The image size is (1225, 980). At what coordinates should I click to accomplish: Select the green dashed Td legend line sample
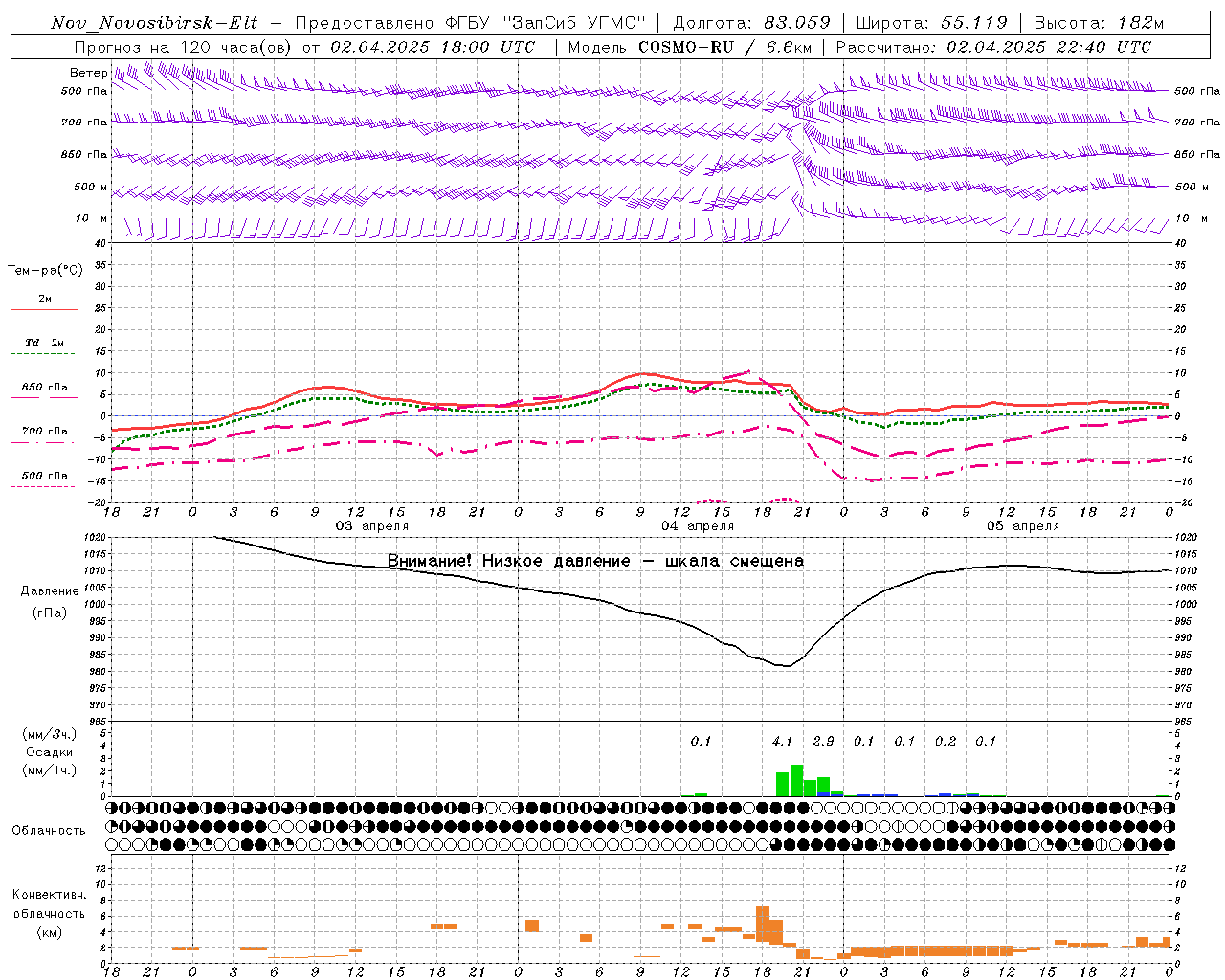coord(44,354)
